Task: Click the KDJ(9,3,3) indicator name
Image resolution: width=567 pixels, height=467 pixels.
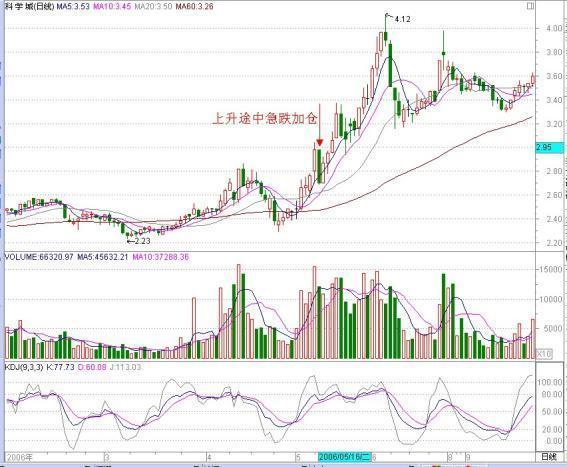Action: (x=24, y=367)
